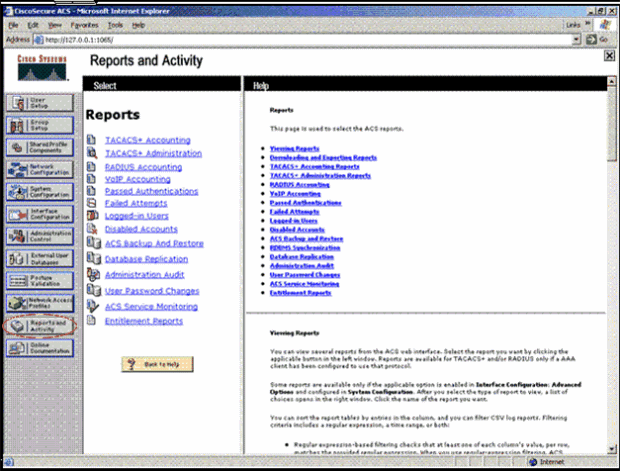Click the icon beside User Password Changes
Image resolution: width=620 pixels, height=471 pixels.
click(94, 290)
